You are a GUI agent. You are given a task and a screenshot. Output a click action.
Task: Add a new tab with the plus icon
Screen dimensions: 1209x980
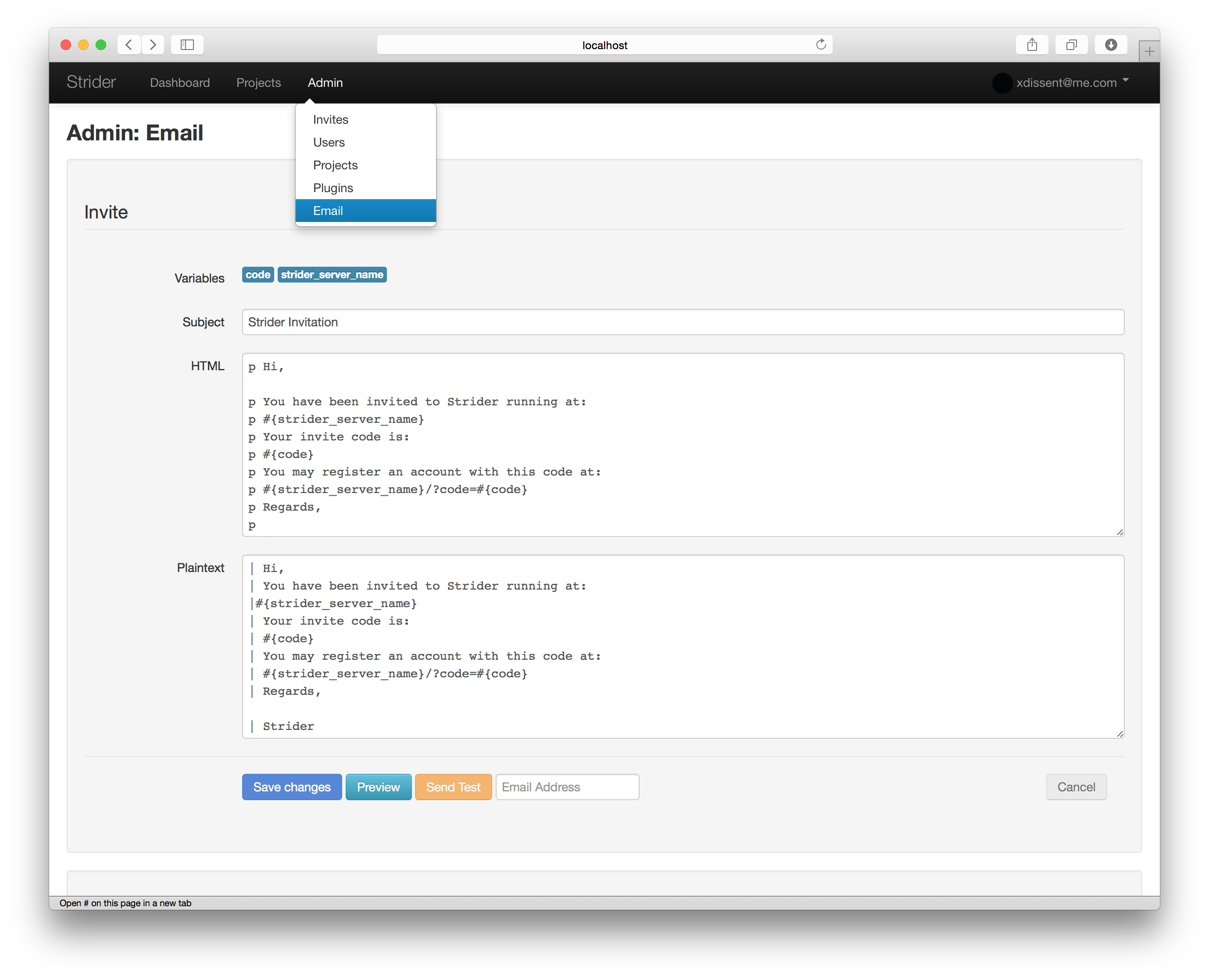tap(1149, 52)
